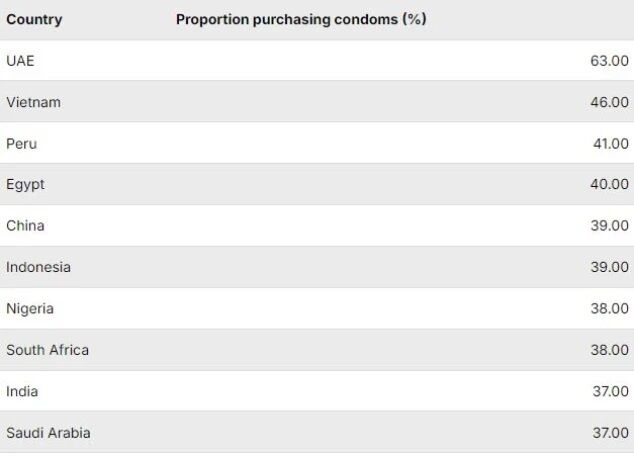
Task: Click the 39.00 value in China row
Action: point(609,226)
